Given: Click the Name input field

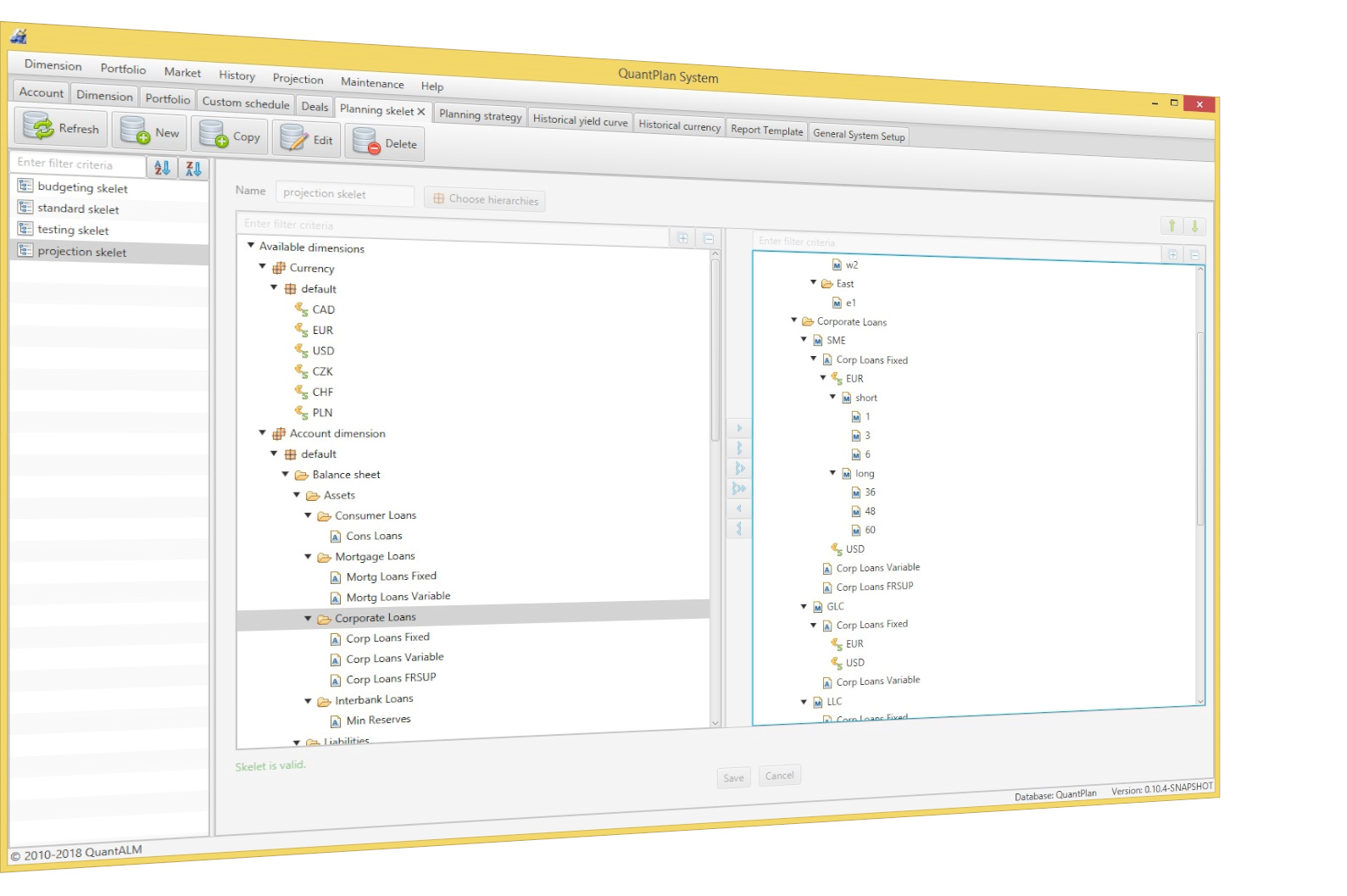Looking at the screenshot, I should point(345,194).
